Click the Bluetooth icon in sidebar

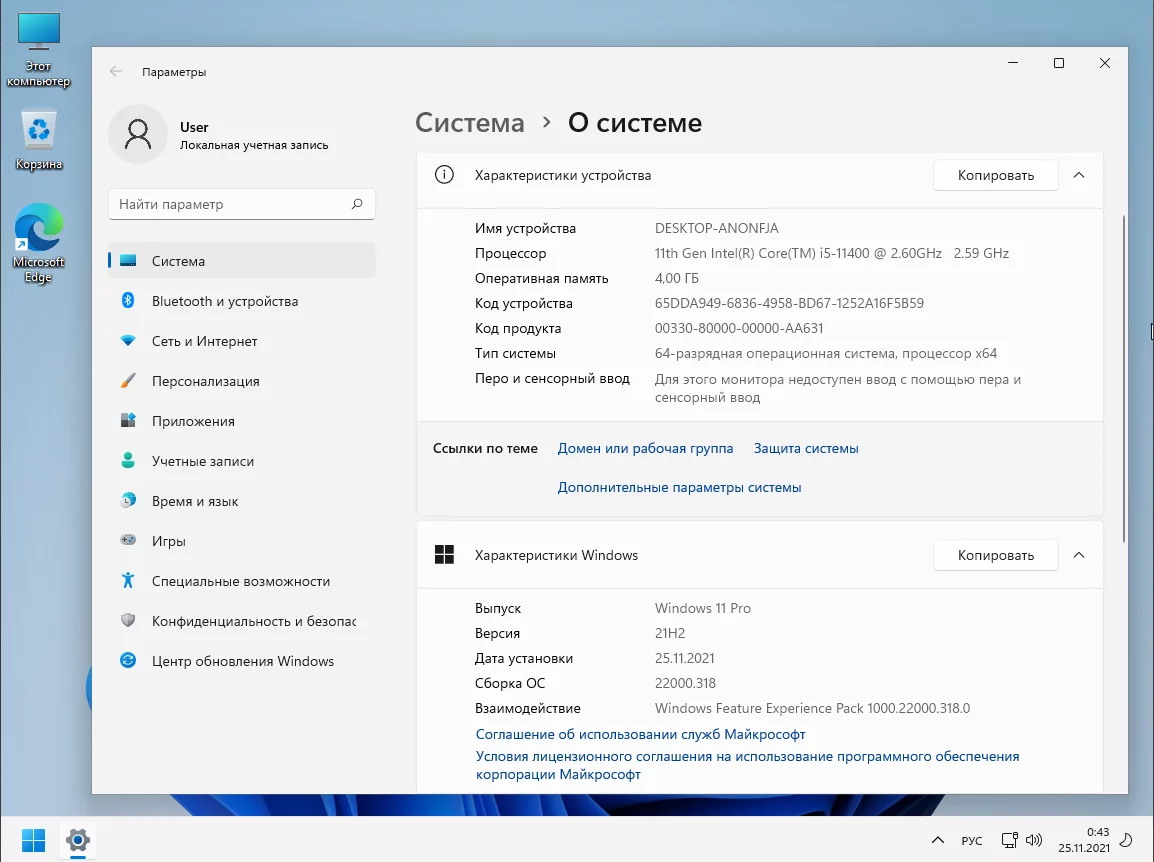pos(128,300)
